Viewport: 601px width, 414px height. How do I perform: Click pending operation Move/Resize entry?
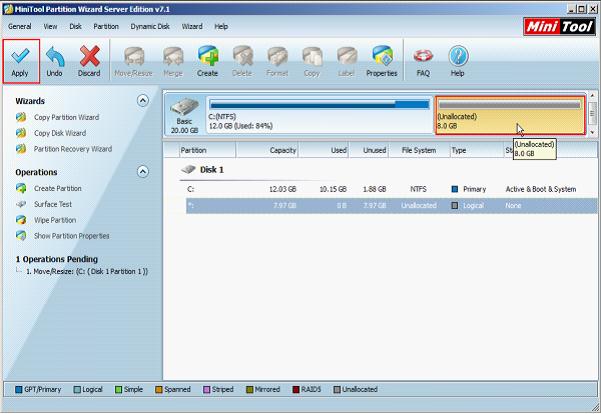pos(87,271)
